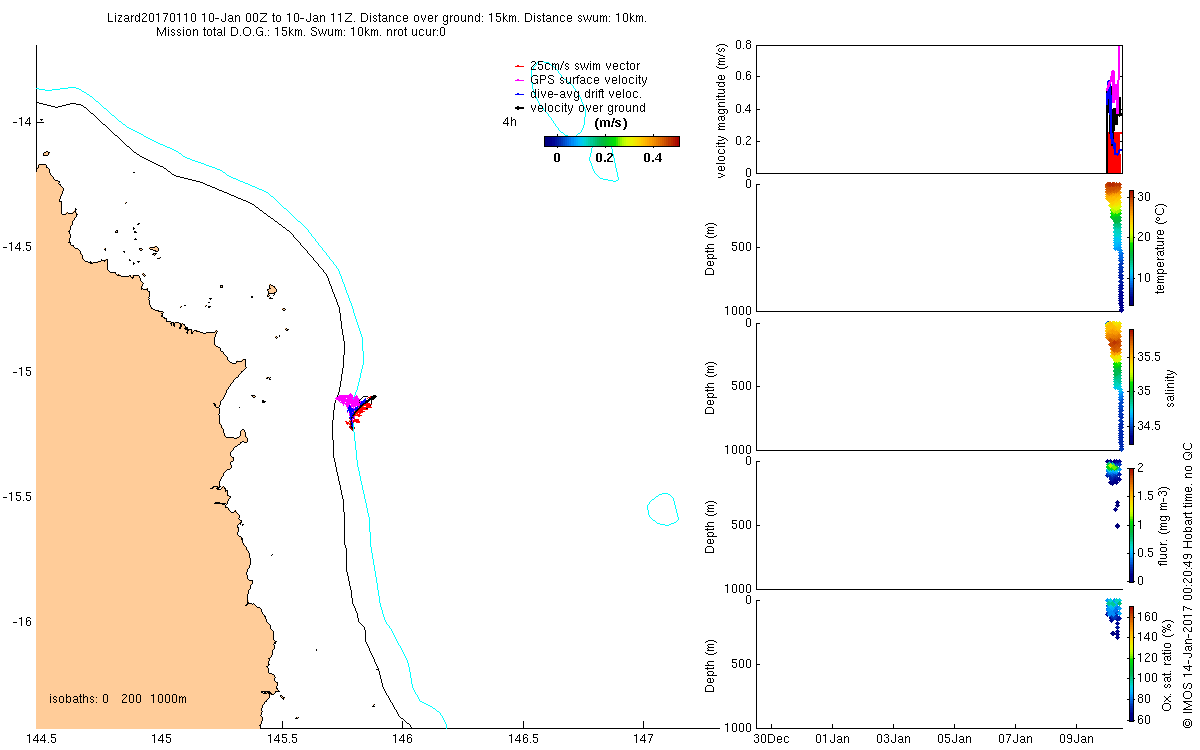Click the '34.5' salinity colorbar tick
1200x750 pixels.
click(1148, 426)
